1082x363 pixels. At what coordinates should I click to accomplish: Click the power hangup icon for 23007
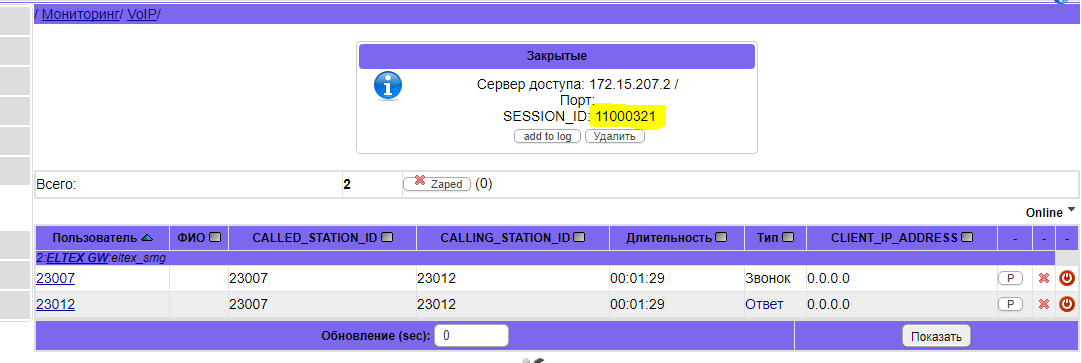tap(1067, 278)
